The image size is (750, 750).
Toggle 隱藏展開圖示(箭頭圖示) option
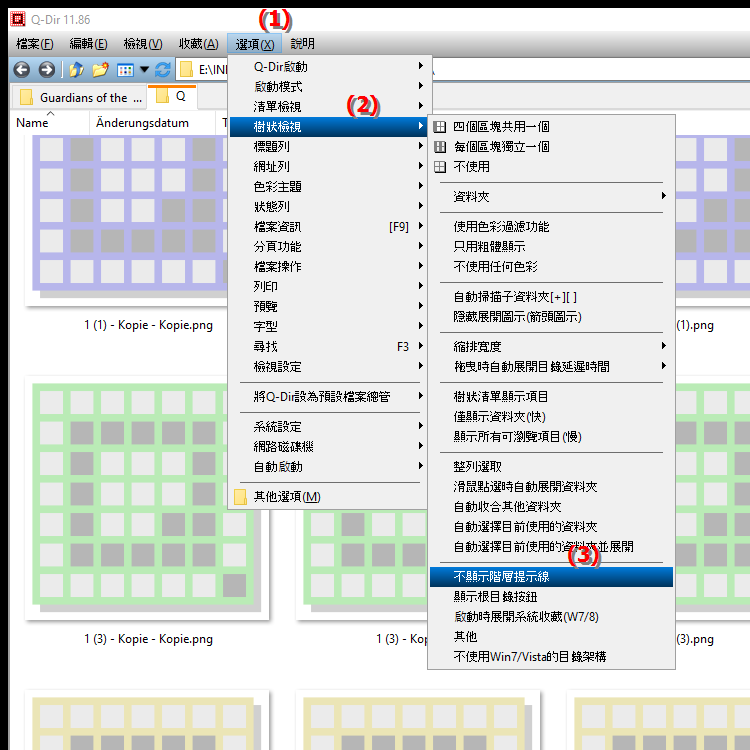(x=551, y=317)
